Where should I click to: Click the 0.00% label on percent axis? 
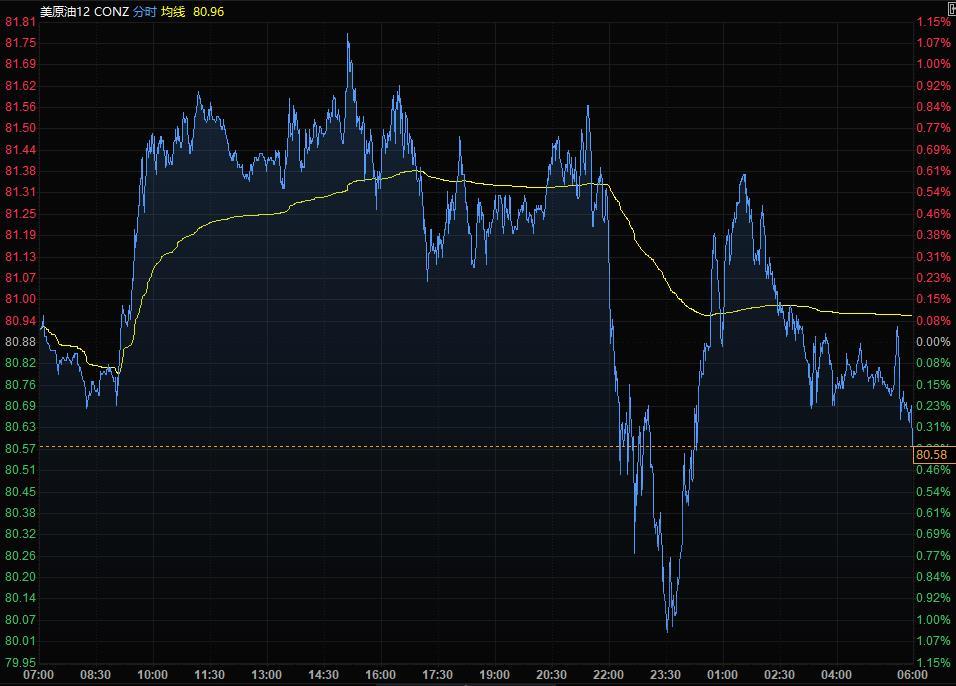click(x=934, y=341)
